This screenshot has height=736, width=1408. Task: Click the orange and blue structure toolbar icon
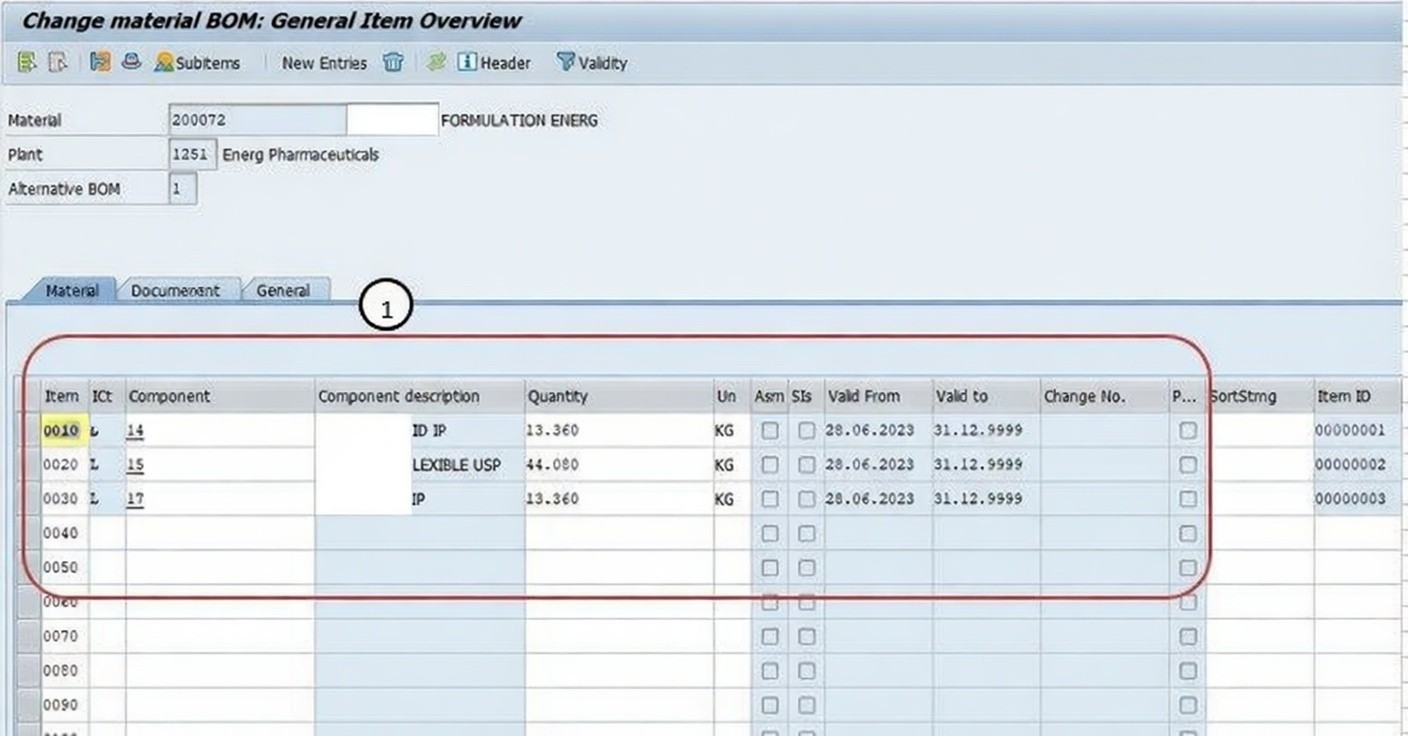coord(99,63)
